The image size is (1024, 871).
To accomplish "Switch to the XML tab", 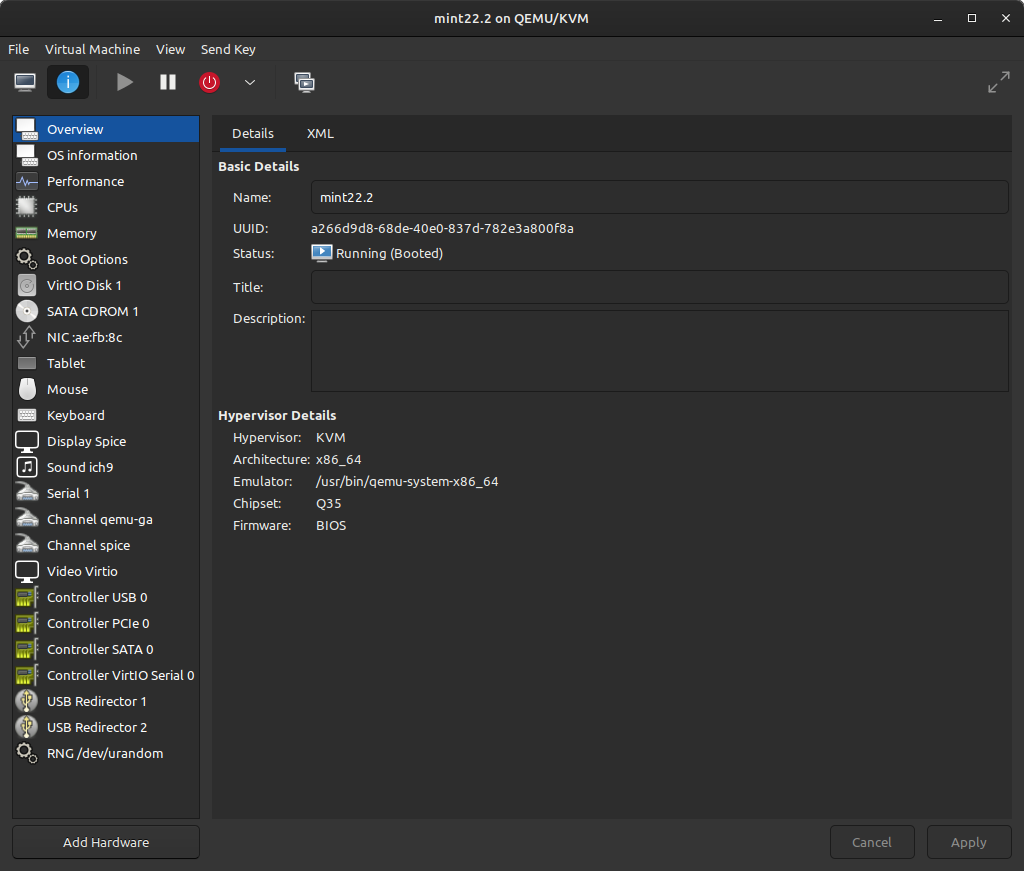I will (320, 133).
